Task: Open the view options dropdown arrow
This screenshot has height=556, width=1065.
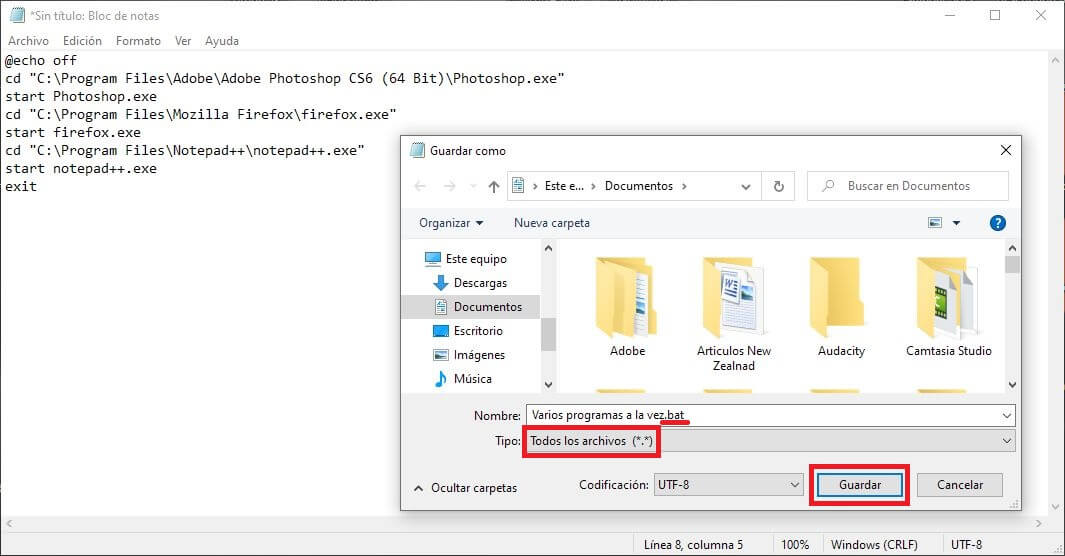Action: tap(956, 223)
